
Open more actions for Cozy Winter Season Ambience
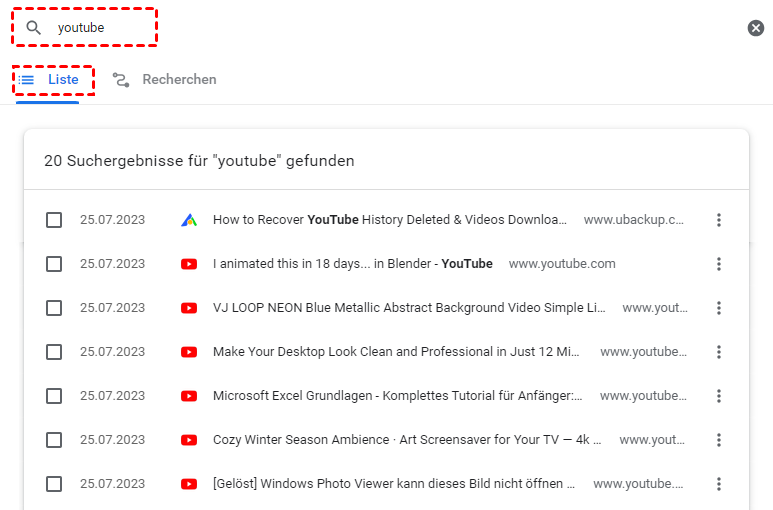[719, 440]
